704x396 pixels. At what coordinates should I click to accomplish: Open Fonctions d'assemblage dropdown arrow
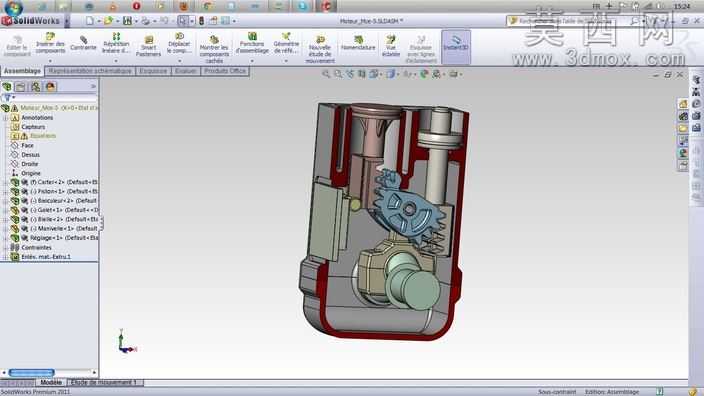[252, 60]
